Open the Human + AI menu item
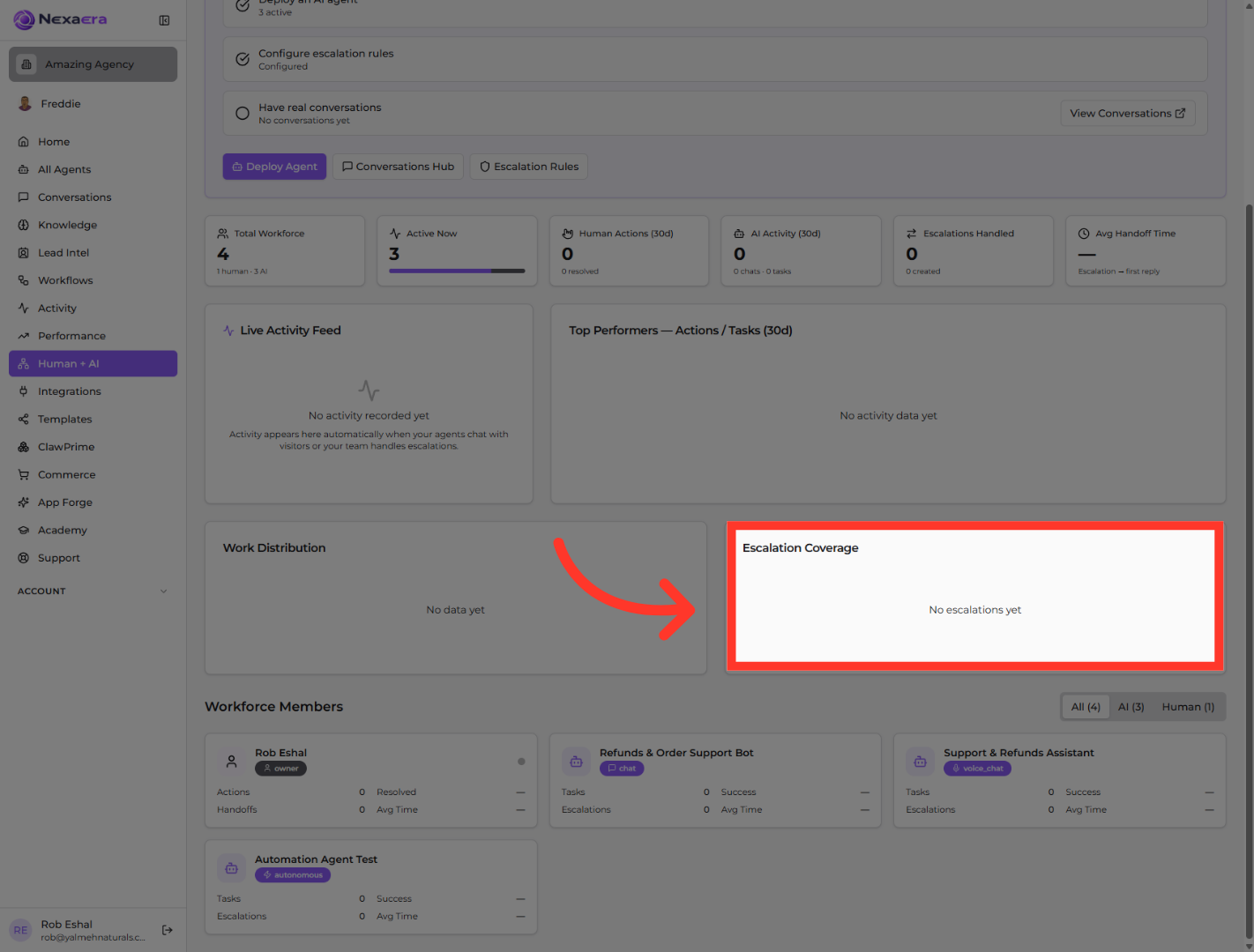1254x952 pixels. (x=93, y=364)
